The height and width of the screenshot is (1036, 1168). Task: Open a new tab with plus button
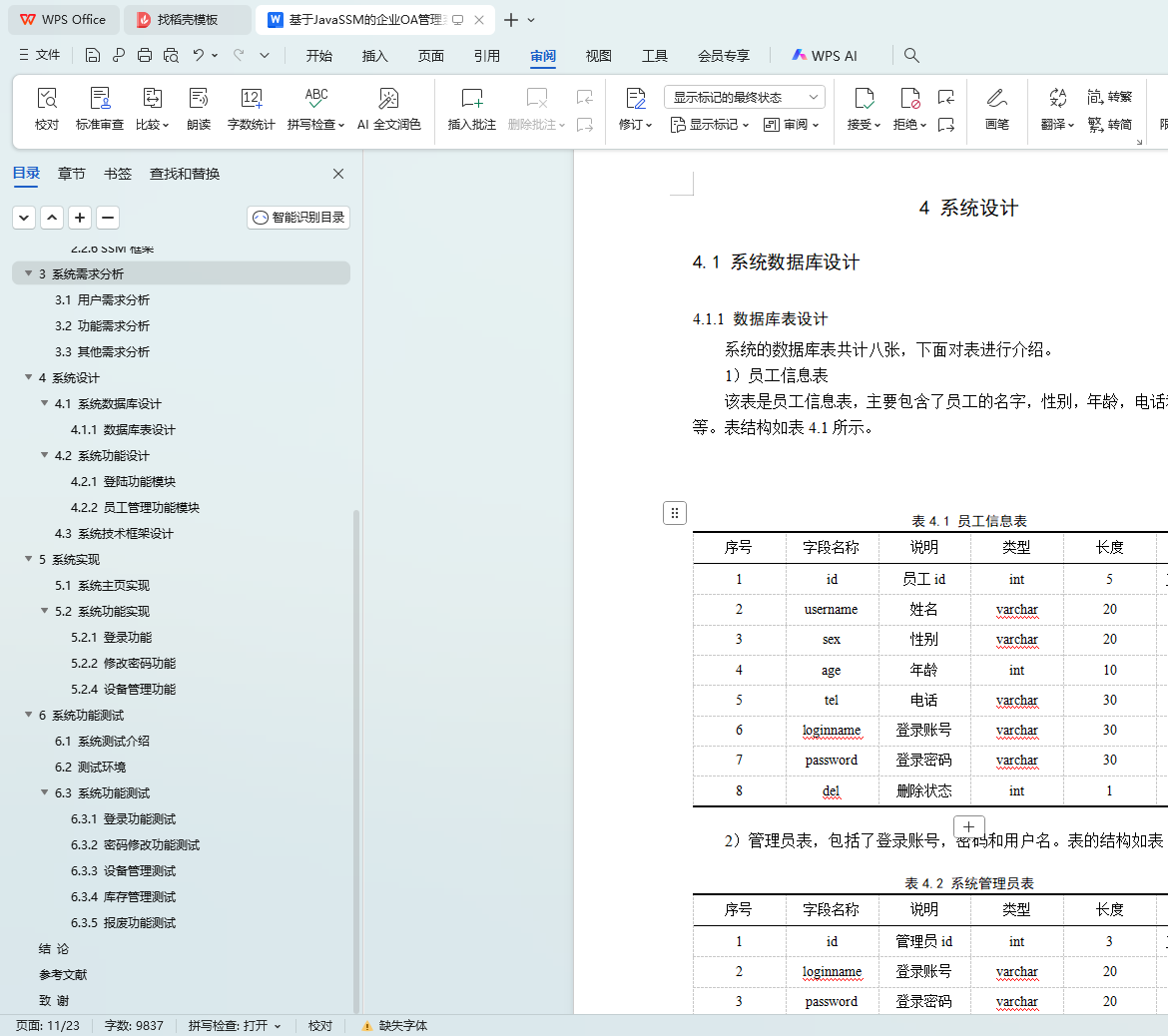(511, 20)
